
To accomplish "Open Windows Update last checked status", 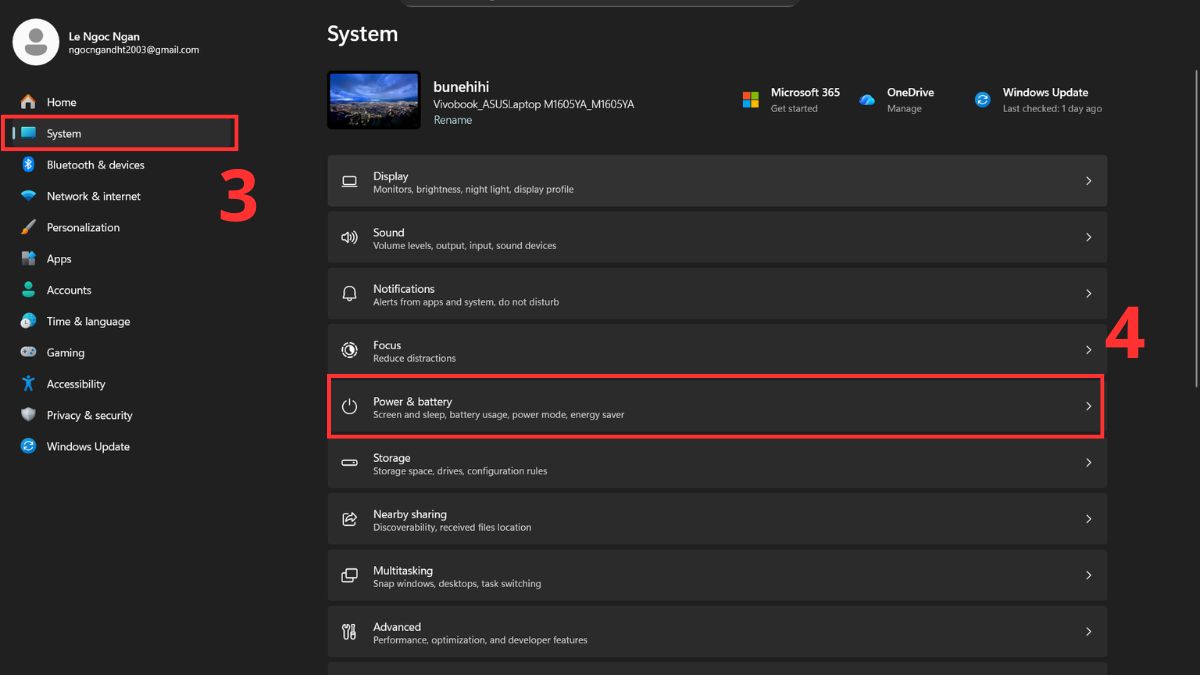I will [x=1052, y=109].
